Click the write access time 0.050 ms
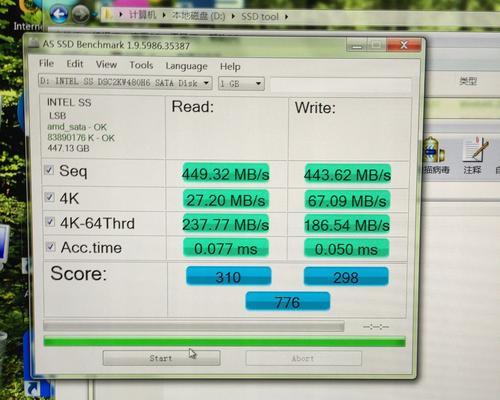500x400 pixels. pos(346,249)
